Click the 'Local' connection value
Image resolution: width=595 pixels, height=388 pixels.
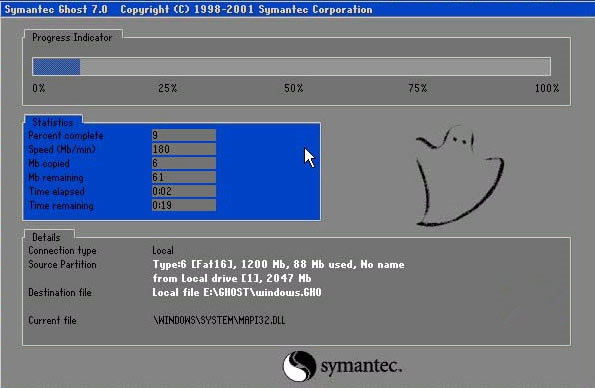(x=163, y=251)
